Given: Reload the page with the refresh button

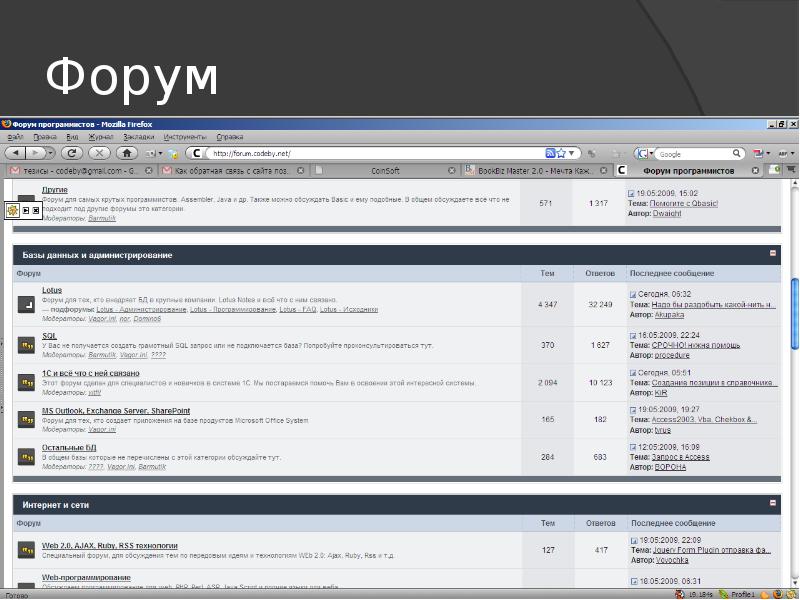Looking at the screenshot, I should point(71,153).
